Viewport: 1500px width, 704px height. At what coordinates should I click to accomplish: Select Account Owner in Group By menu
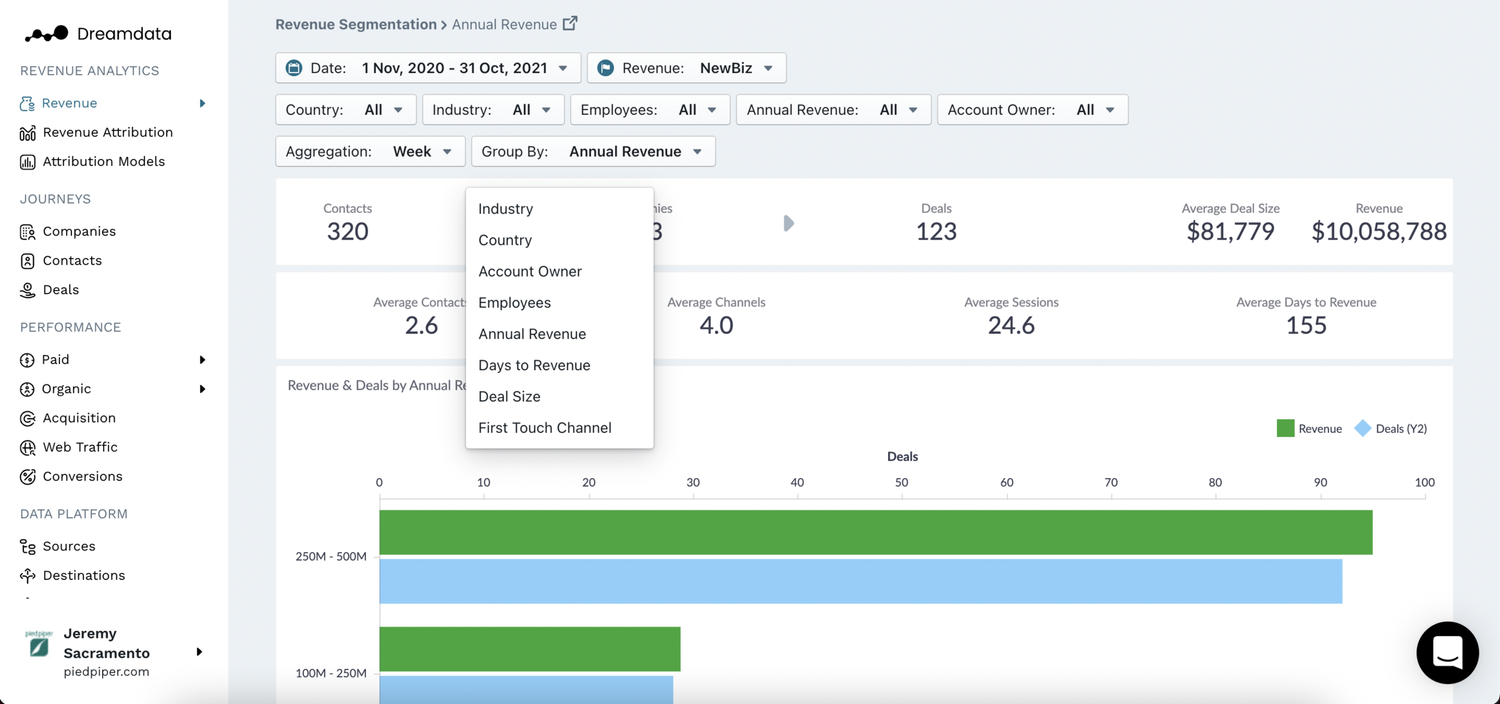[559, 271]
